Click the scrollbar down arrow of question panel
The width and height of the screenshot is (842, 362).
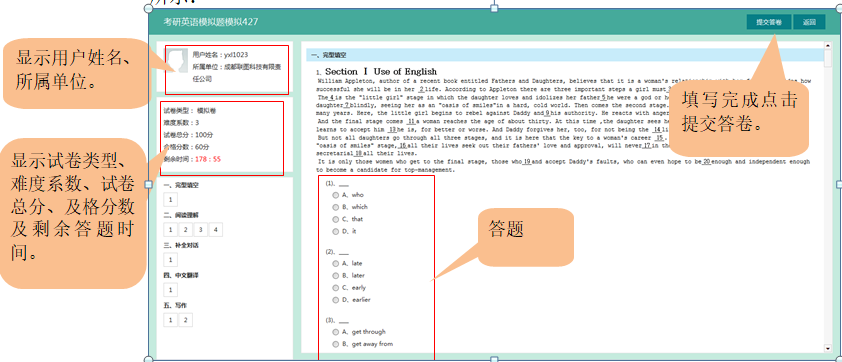pyautogui.click(x=829, y=349)
